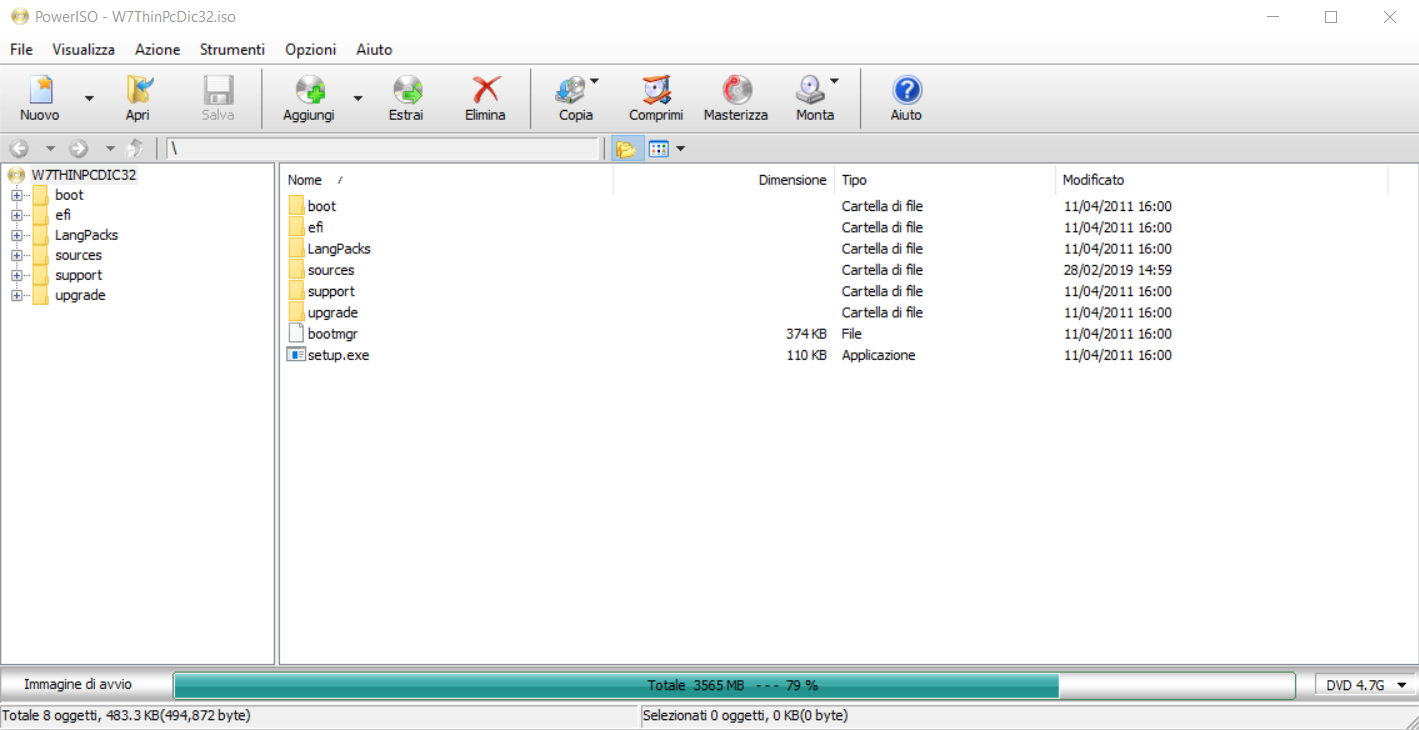
Task: Click the Immagine di avvio button
Action: [78, 685]
